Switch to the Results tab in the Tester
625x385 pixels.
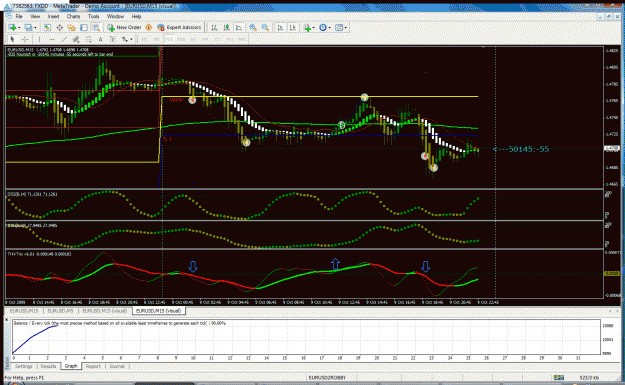coord(48,366)
